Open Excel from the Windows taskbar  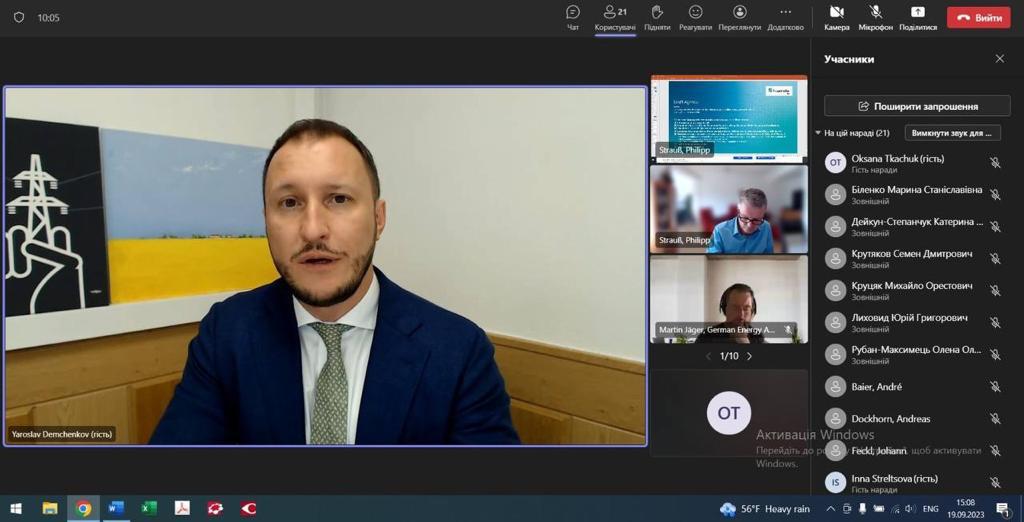pyautogui.click(x=149, y=508)
